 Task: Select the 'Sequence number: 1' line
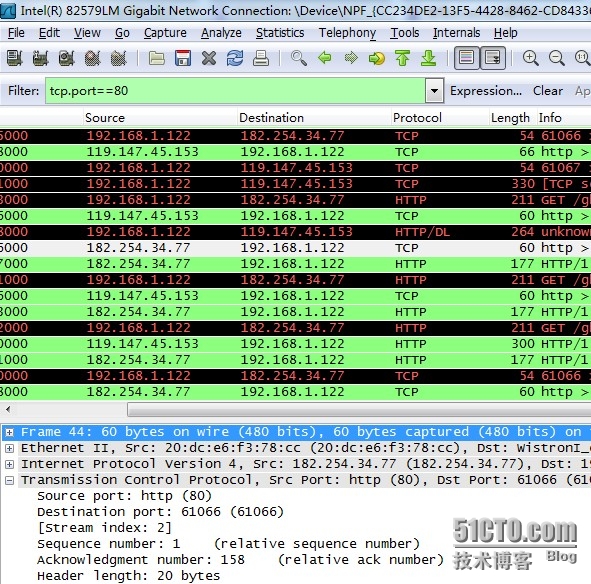228,544
